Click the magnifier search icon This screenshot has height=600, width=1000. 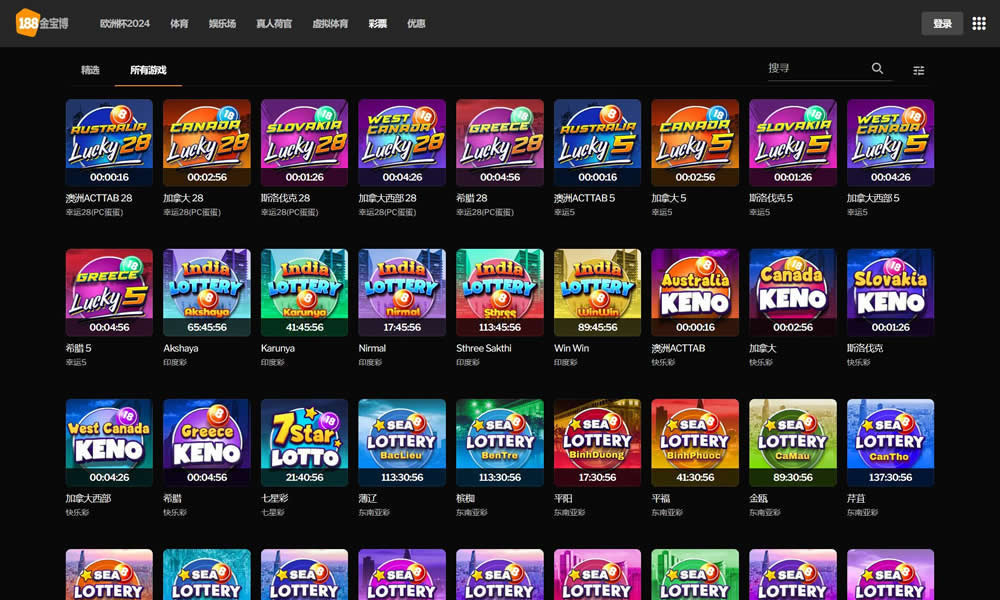pos(878,68)
